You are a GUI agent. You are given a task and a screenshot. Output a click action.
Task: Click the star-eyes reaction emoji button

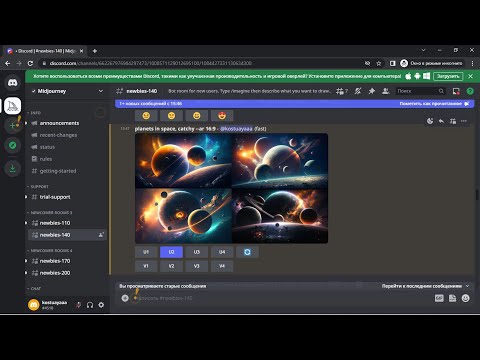tap(222, 116)
